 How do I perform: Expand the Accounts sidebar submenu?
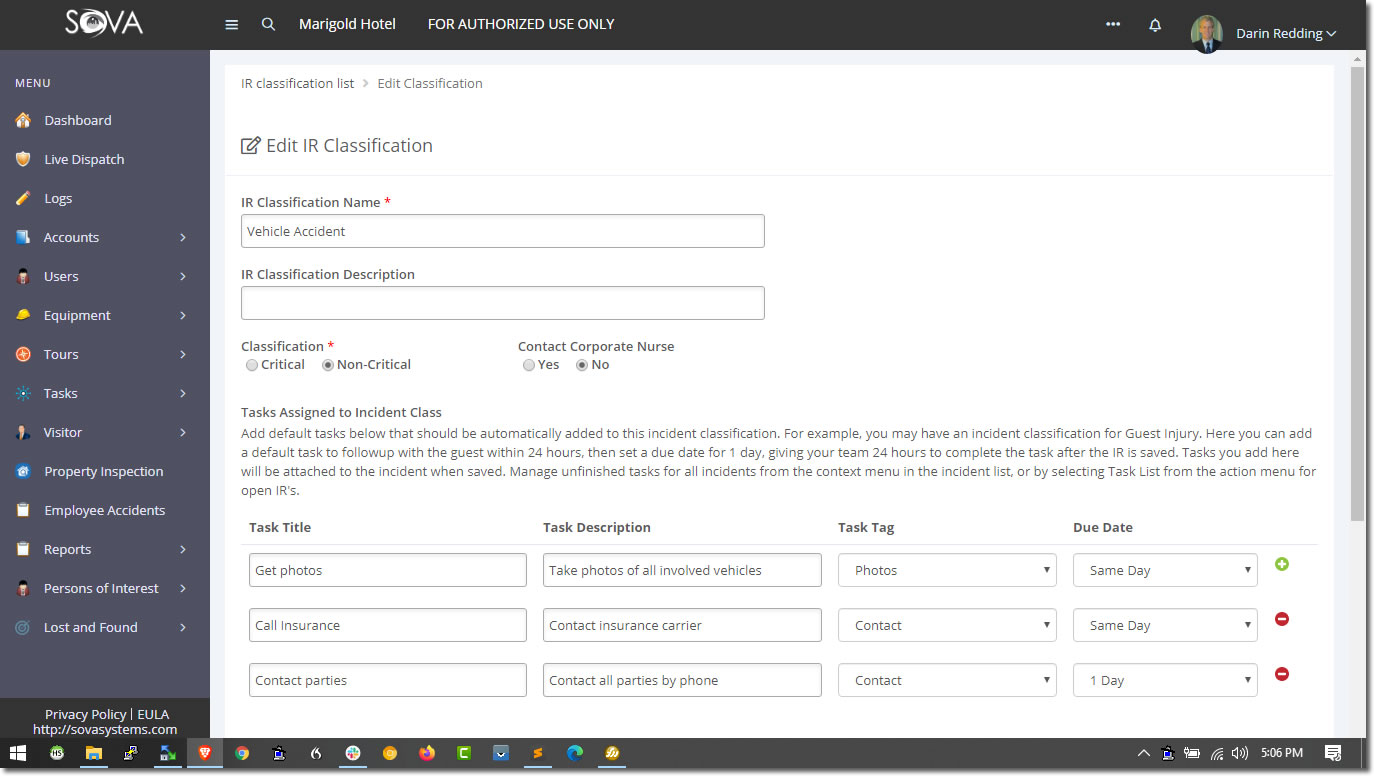tap(183, 237)
